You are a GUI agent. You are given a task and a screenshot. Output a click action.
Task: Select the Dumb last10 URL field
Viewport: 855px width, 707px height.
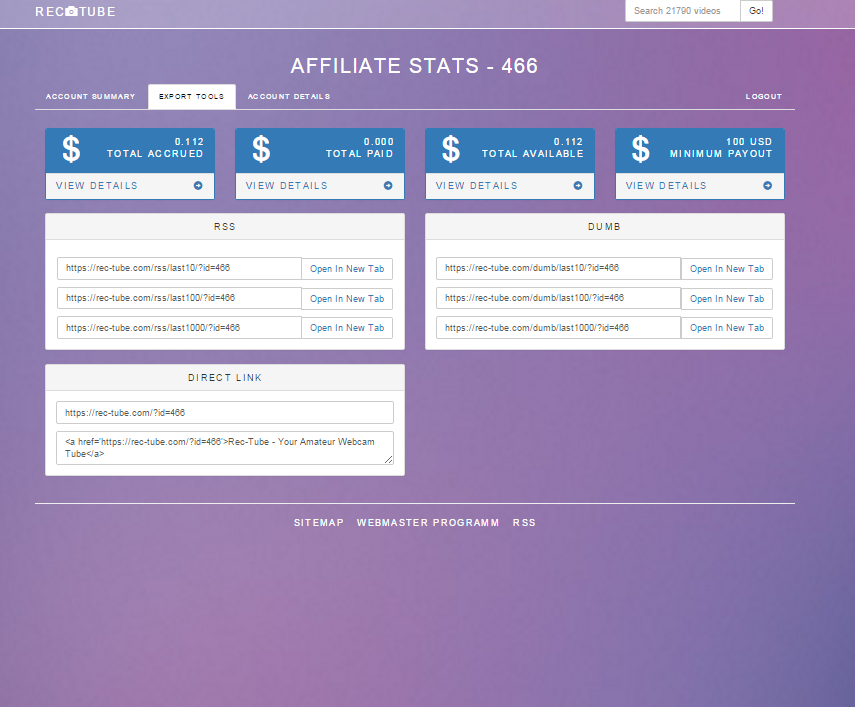point(558,268)
